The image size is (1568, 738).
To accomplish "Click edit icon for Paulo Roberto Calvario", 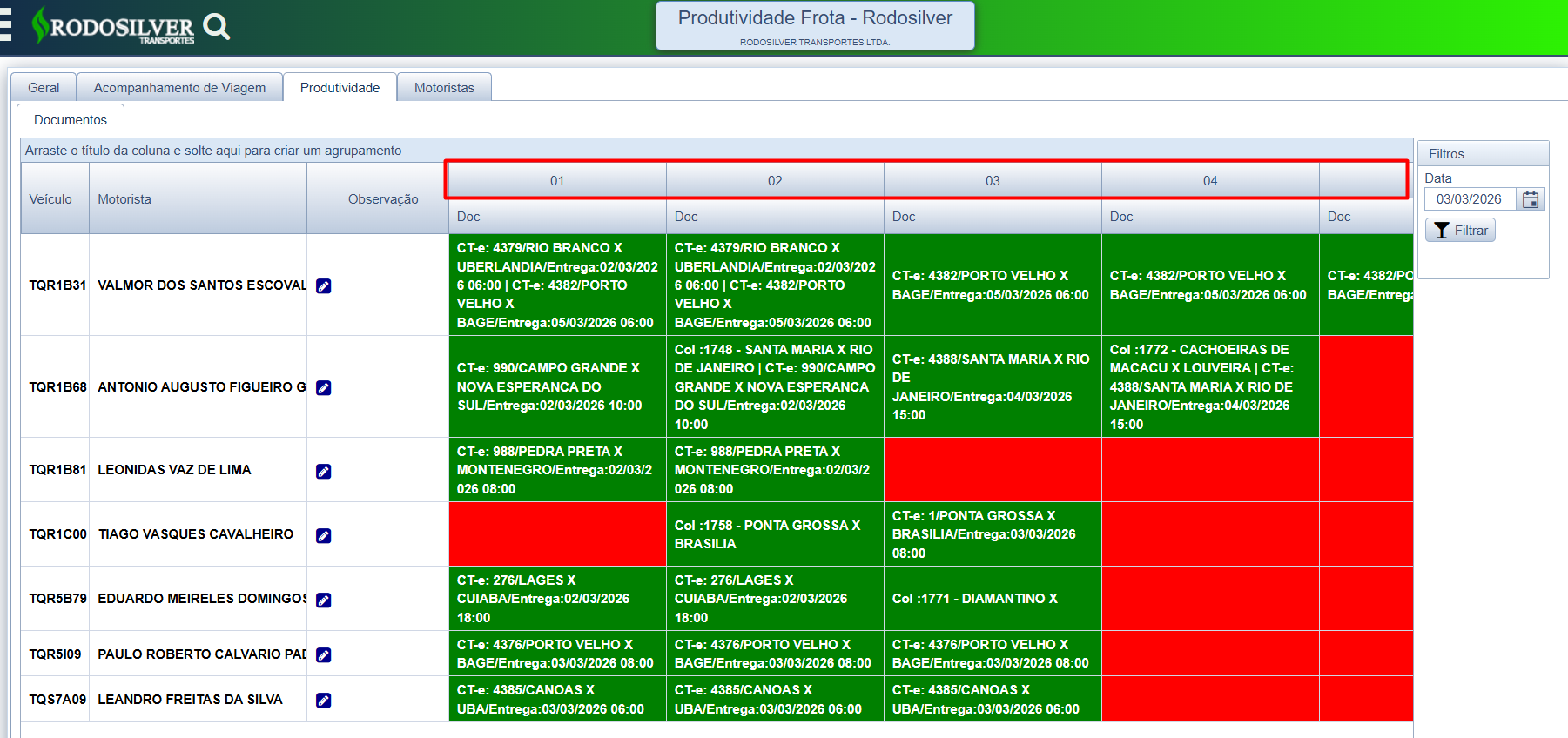I will [323, 654].
